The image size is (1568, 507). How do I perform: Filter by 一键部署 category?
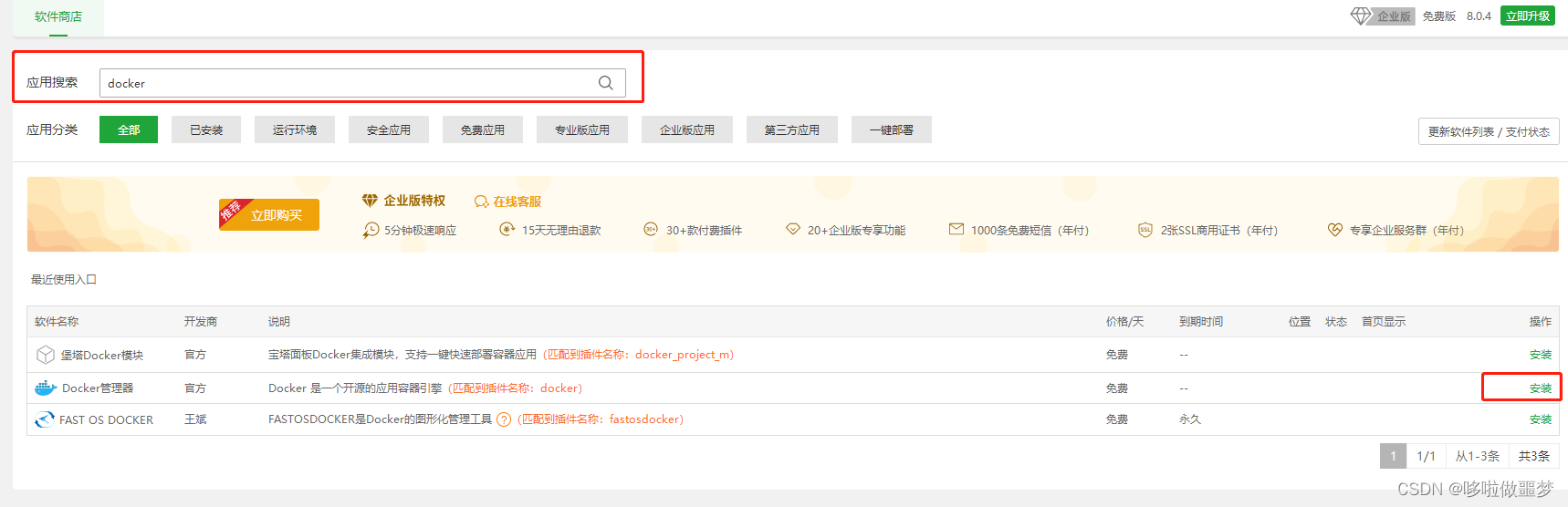[x=892, y=129]
